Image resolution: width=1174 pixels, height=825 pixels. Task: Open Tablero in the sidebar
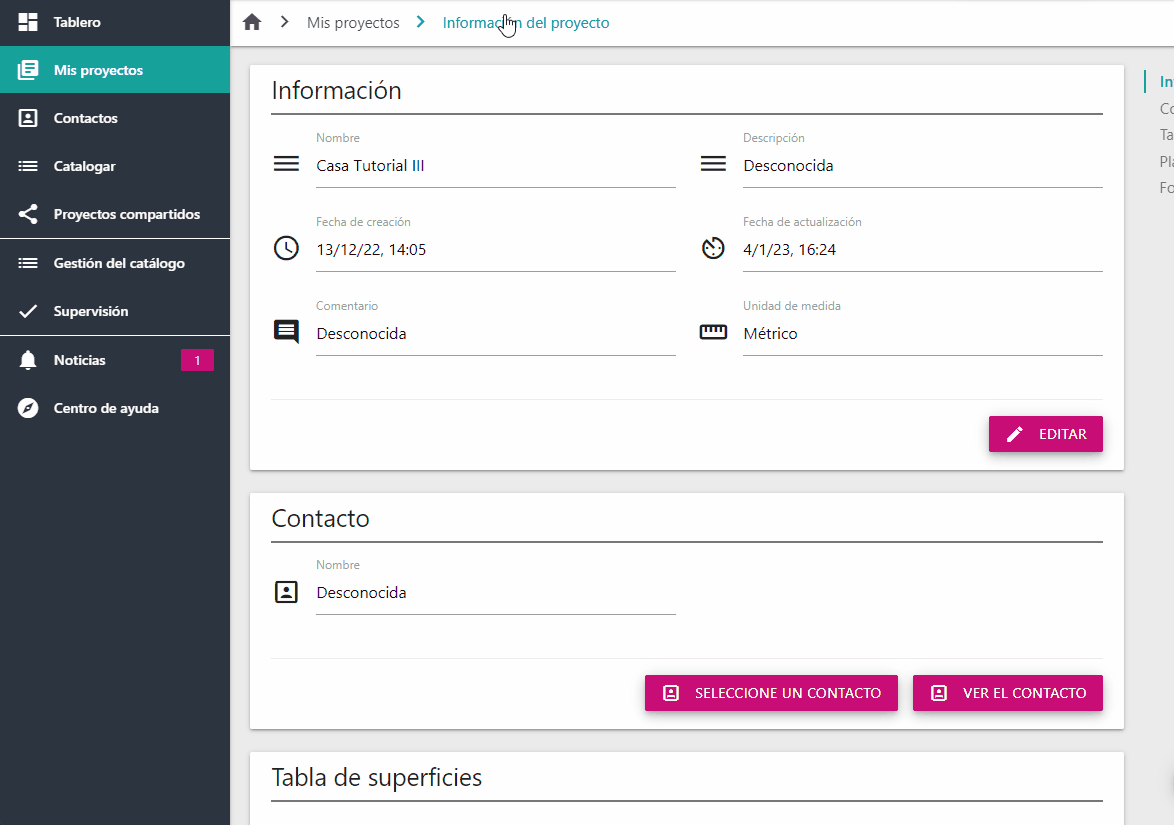point(115,22)
